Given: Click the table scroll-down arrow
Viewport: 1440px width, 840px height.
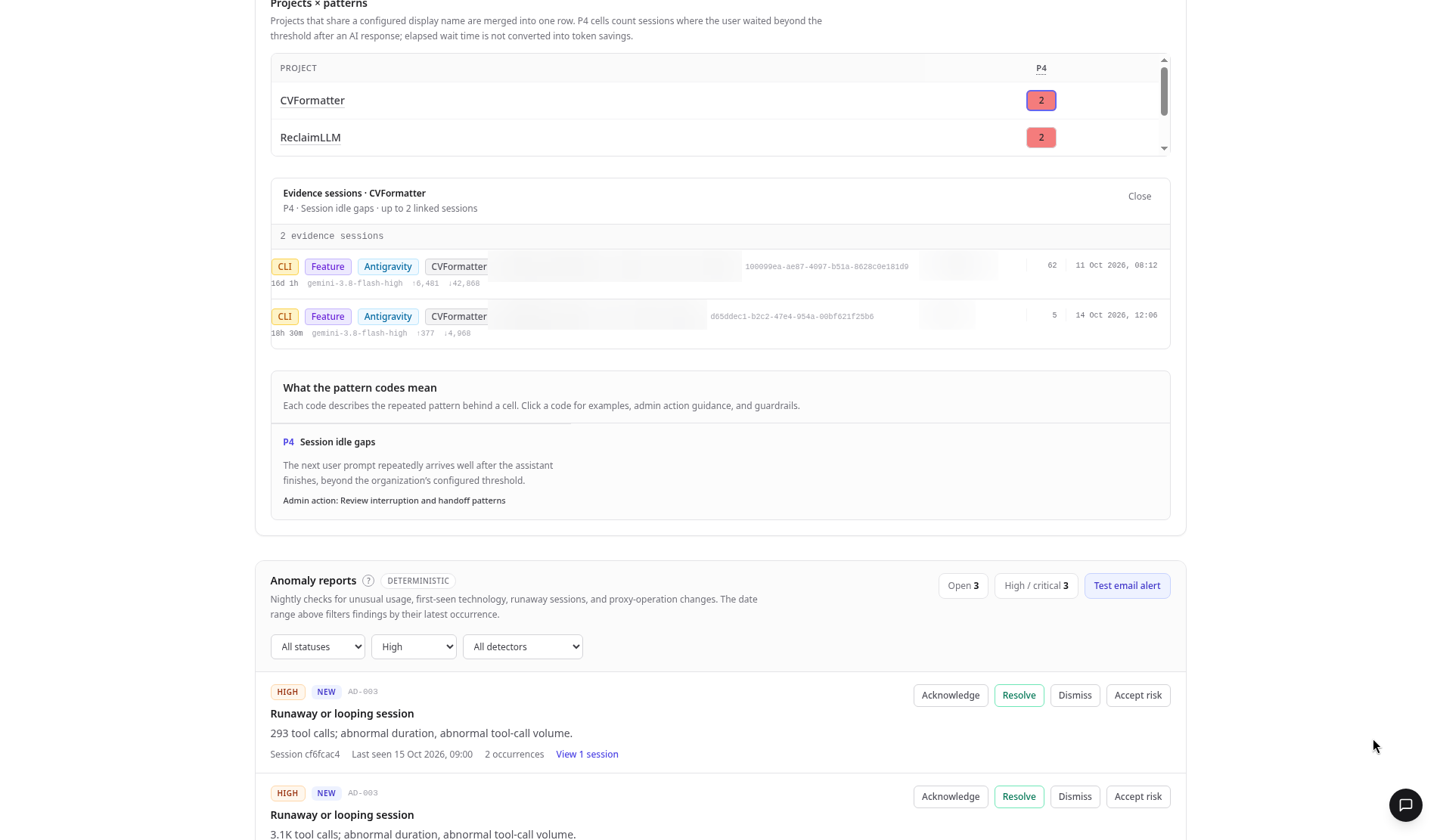Looking at the screenshot, I should pos(1164,148).
